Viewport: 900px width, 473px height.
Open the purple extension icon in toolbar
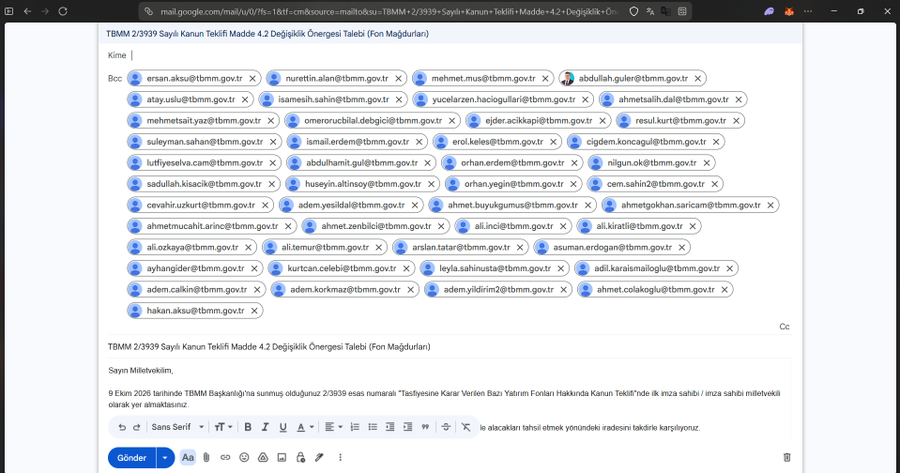click(769, 11)
